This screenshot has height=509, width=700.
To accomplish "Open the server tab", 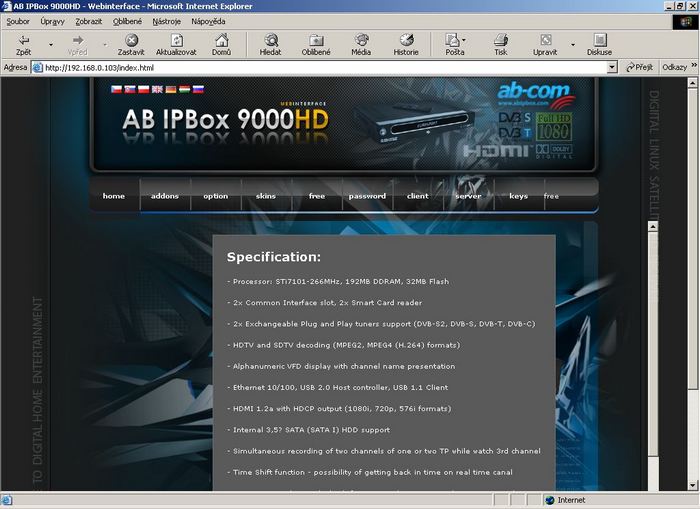I will (x=468, y=196).
